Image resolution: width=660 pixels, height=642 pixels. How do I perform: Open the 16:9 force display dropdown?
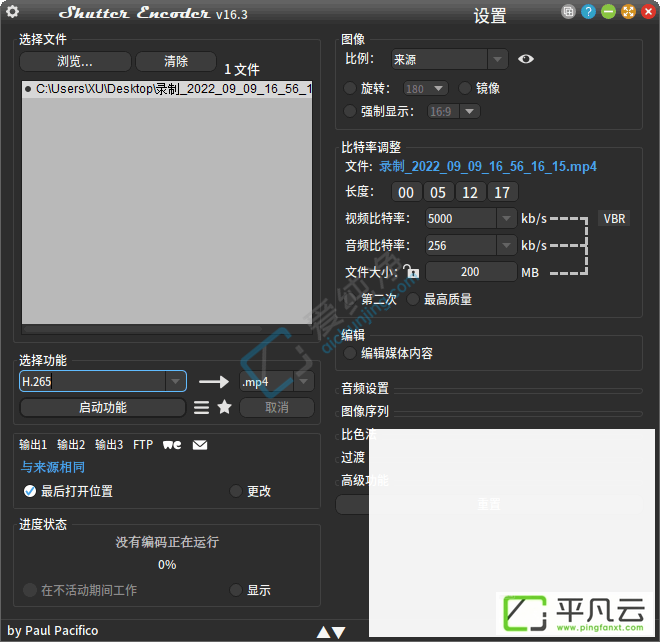(453, 112)
